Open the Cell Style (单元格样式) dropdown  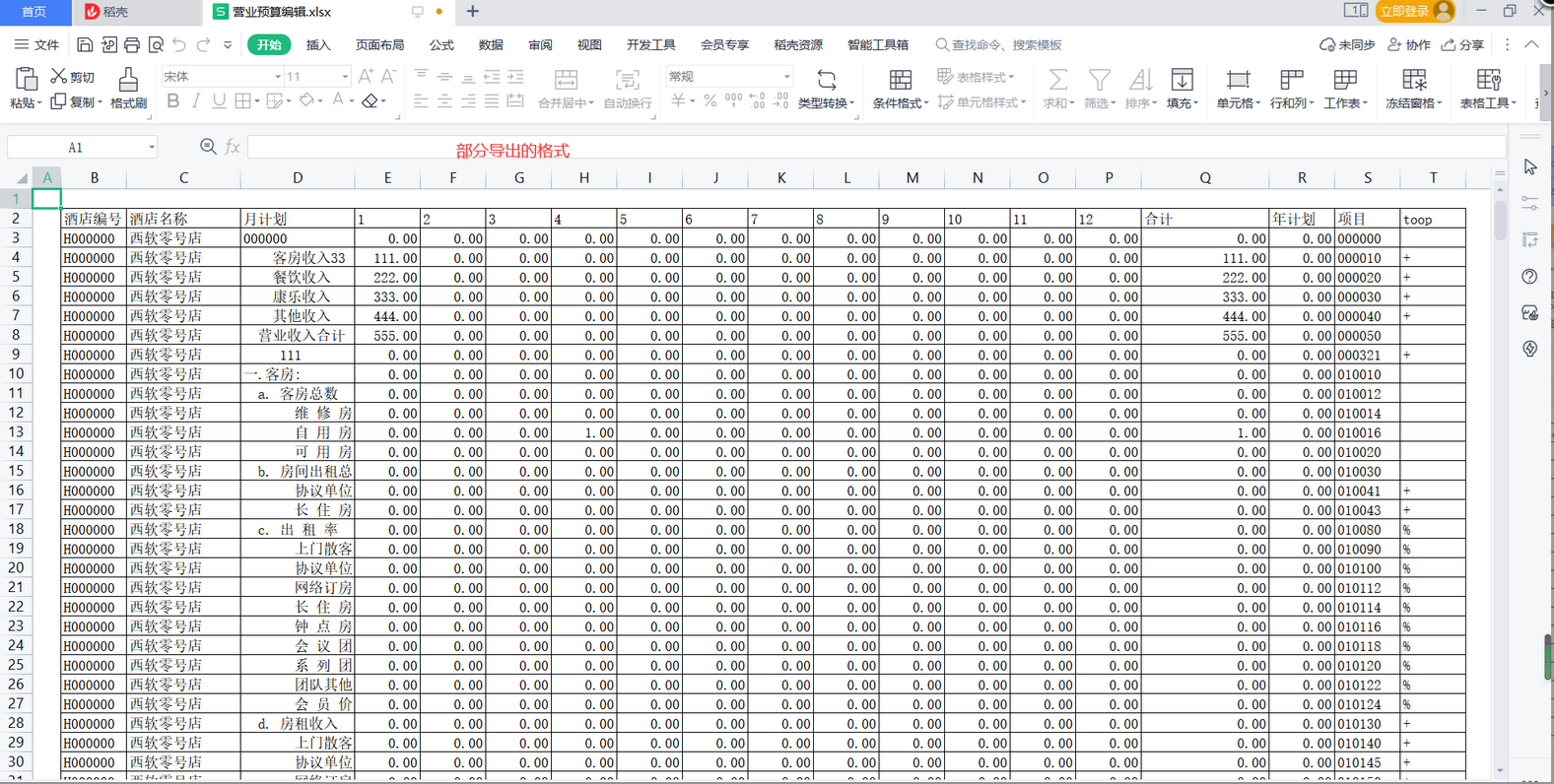[x=981, y=101]
